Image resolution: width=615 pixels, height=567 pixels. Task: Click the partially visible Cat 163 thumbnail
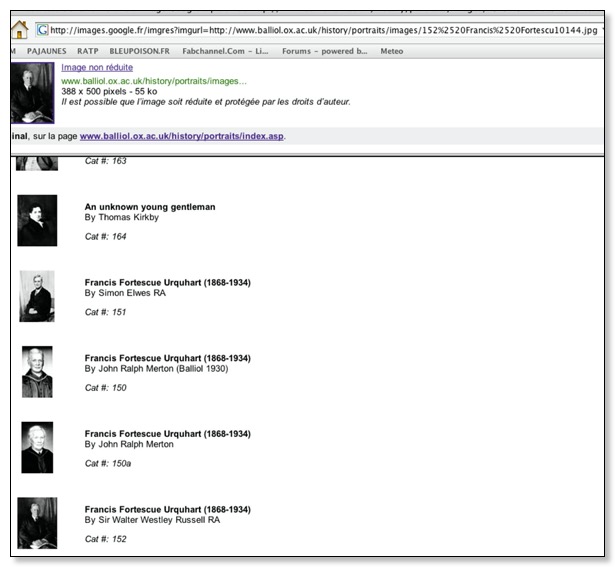point(37,164)
